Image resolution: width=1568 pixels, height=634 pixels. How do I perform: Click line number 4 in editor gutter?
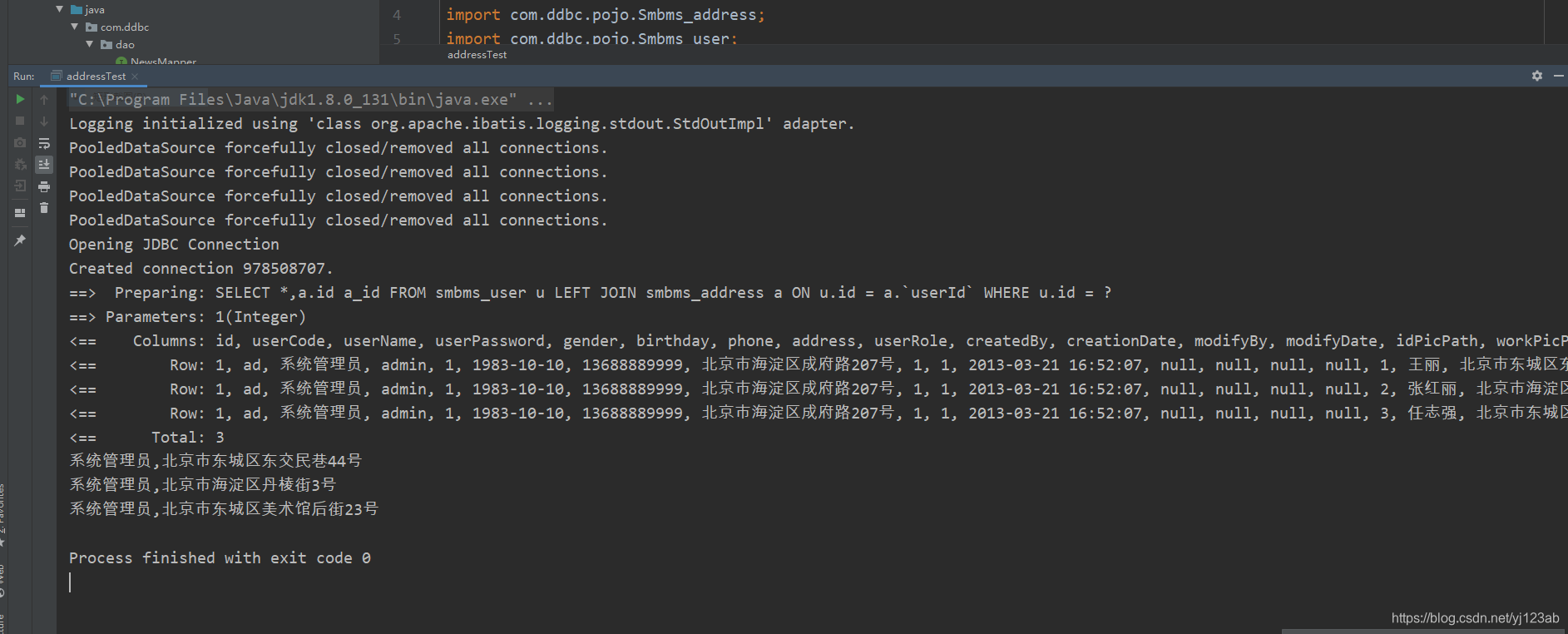click(x=397, y=15)
